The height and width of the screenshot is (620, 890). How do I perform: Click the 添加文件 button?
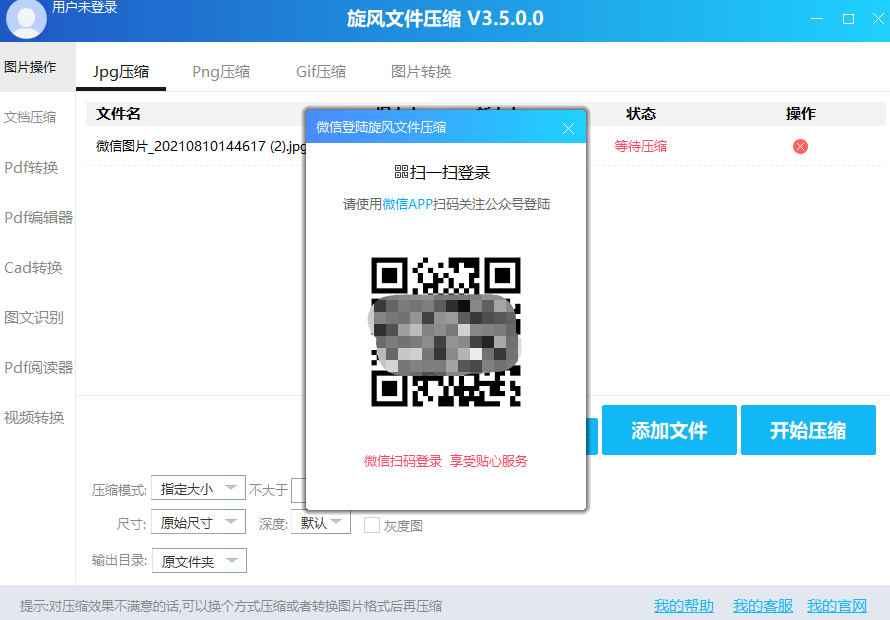[669, 430]
